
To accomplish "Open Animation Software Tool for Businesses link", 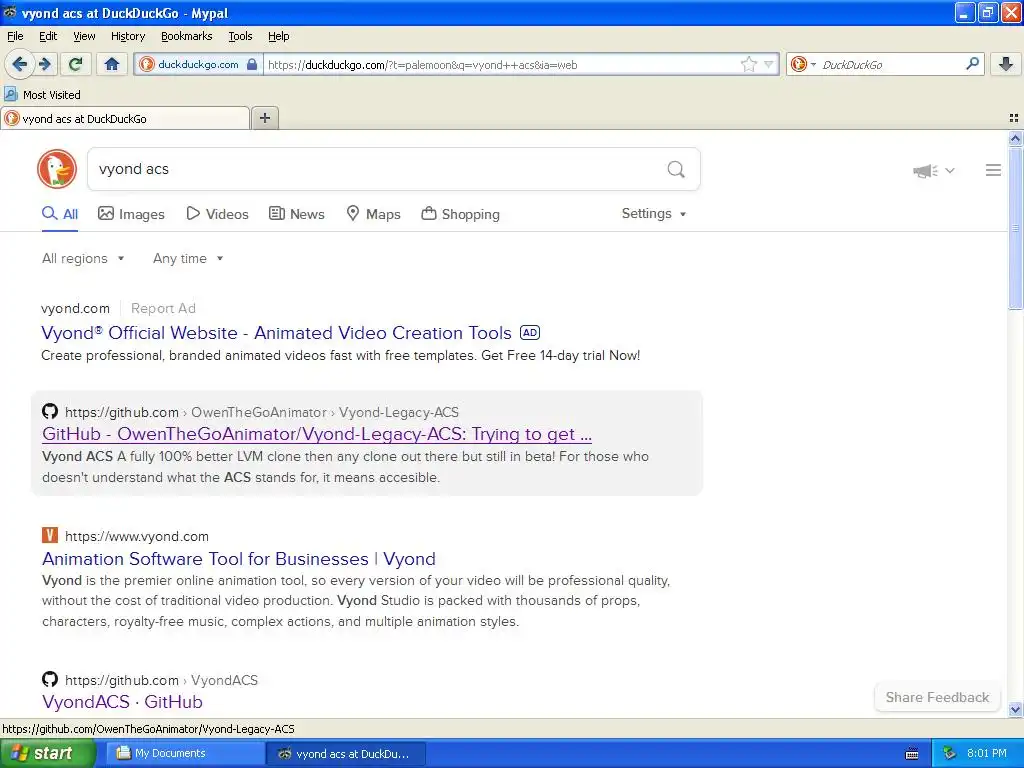I will pyautogui.click(x=238, y=559).
